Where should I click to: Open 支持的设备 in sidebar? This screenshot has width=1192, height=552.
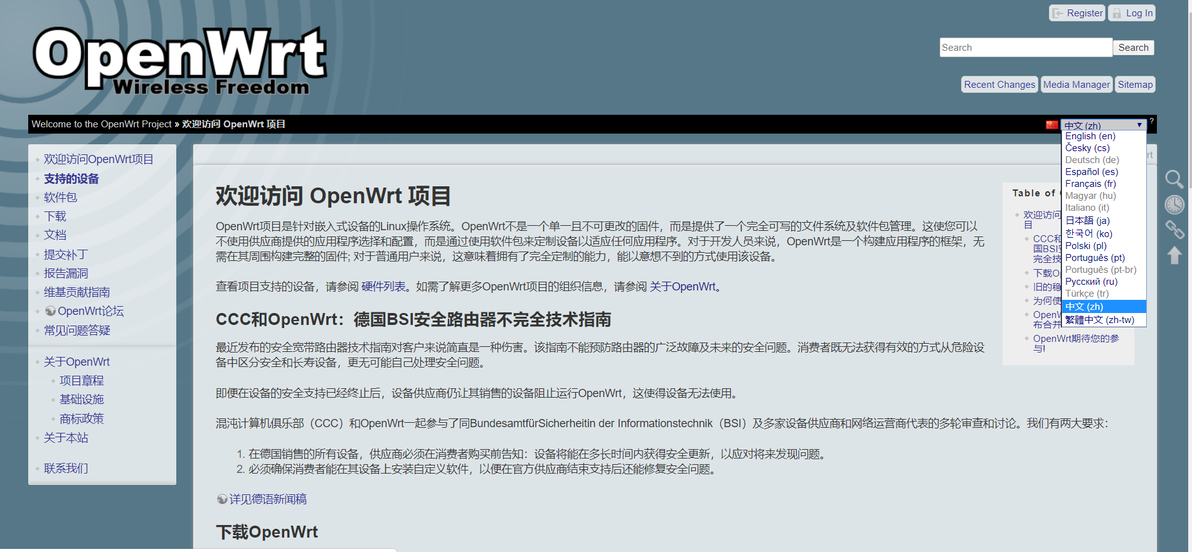pyautogui.click(x=71, y=179)
